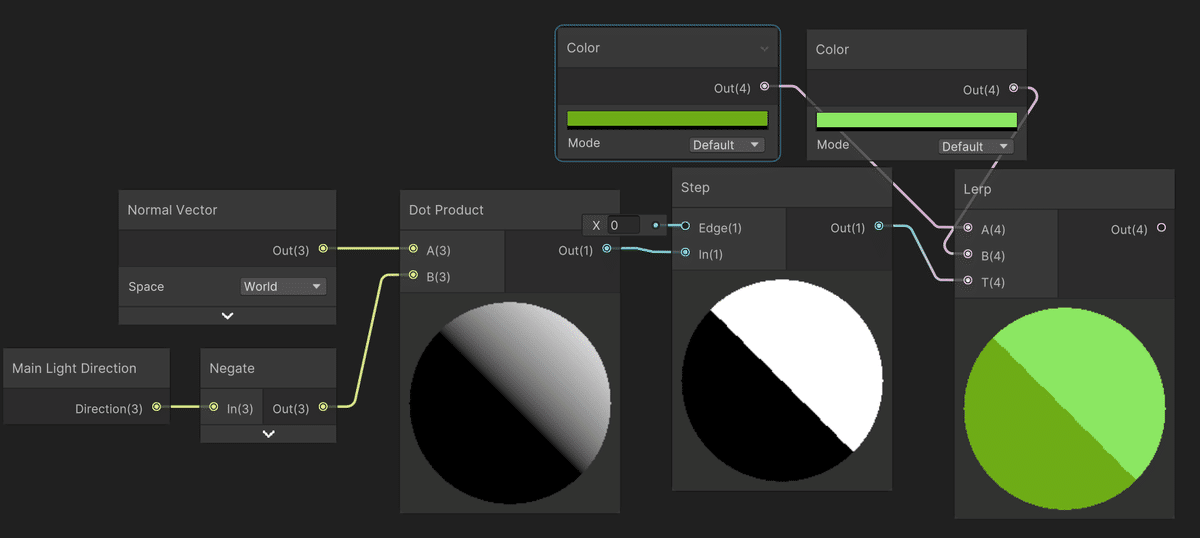This screenshot has width=1200, height=538.
Task: Click the Normal Vector Out(3) output port
Action: tap(323, 248)
